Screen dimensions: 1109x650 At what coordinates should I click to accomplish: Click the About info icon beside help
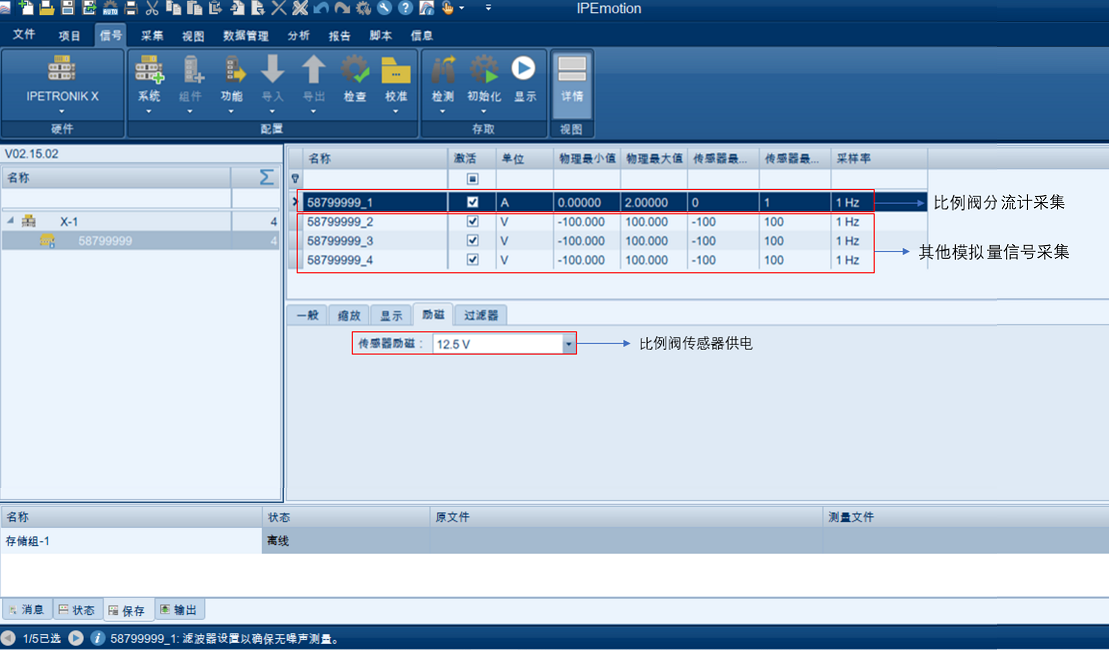[427, 8]
